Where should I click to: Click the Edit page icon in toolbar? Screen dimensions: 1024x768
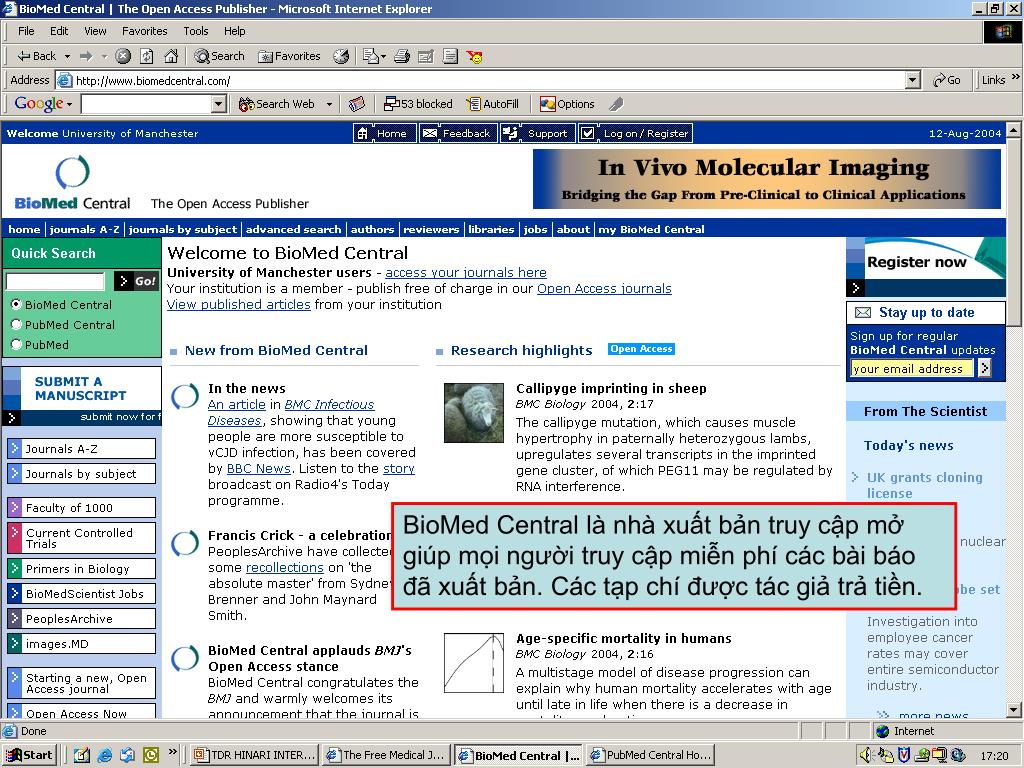click(x=426, y=56)
